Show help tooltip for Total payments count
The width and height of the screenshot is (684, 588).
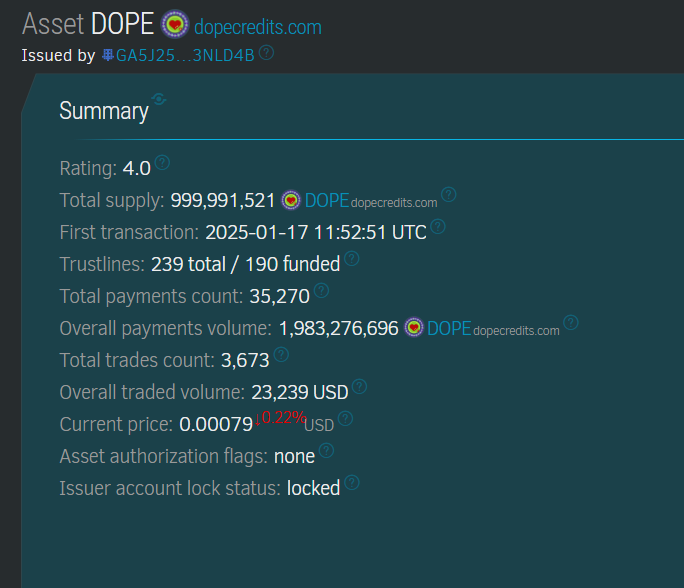[321, 291]
